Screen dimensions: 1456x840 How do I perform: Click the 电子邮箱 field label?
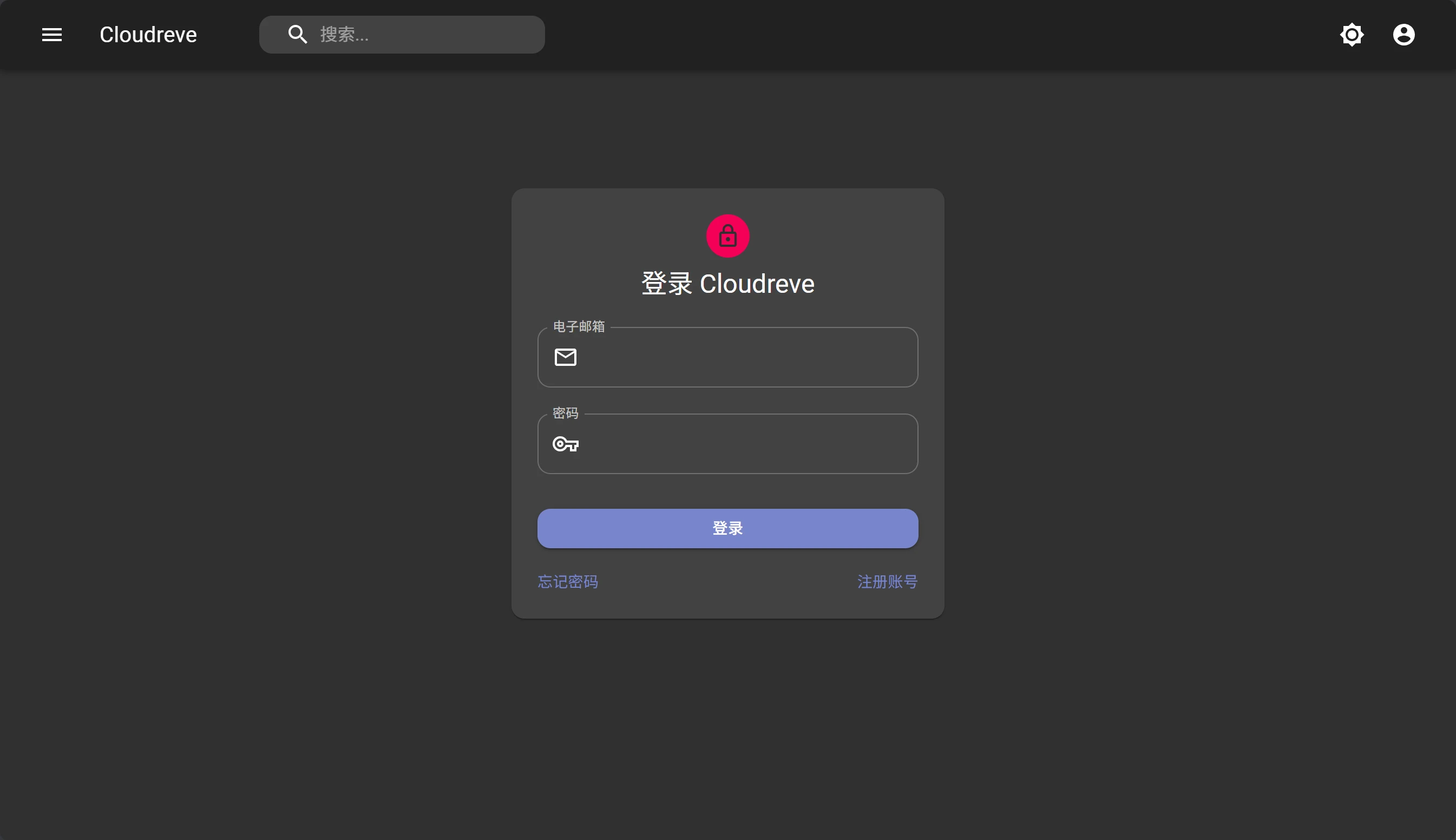tap(579, 326)
